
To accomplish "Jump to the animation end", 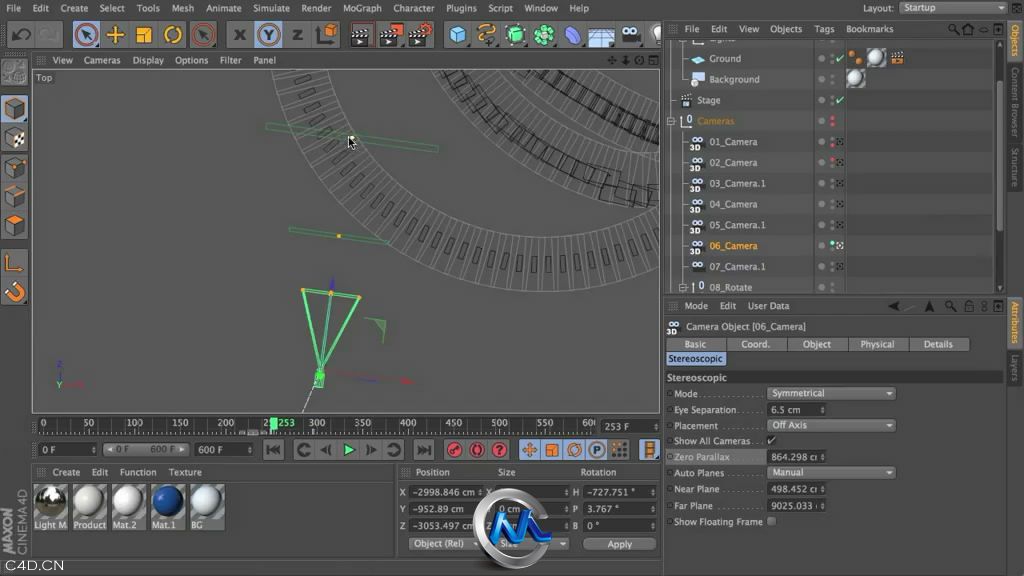I will coord(424,450).
